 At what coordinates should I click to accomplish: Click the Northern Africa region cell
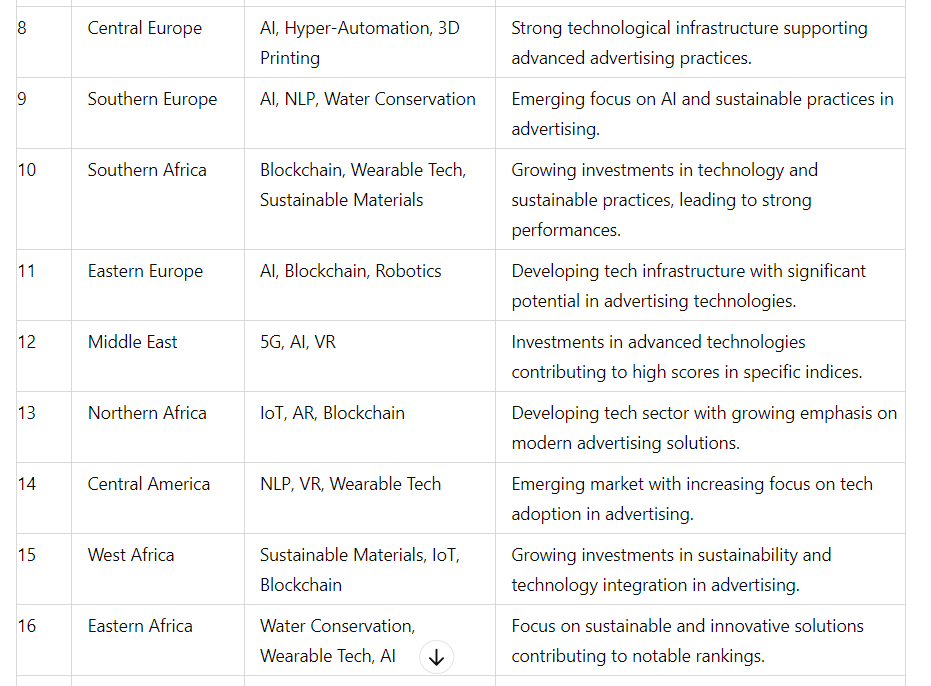click(158, 427)
